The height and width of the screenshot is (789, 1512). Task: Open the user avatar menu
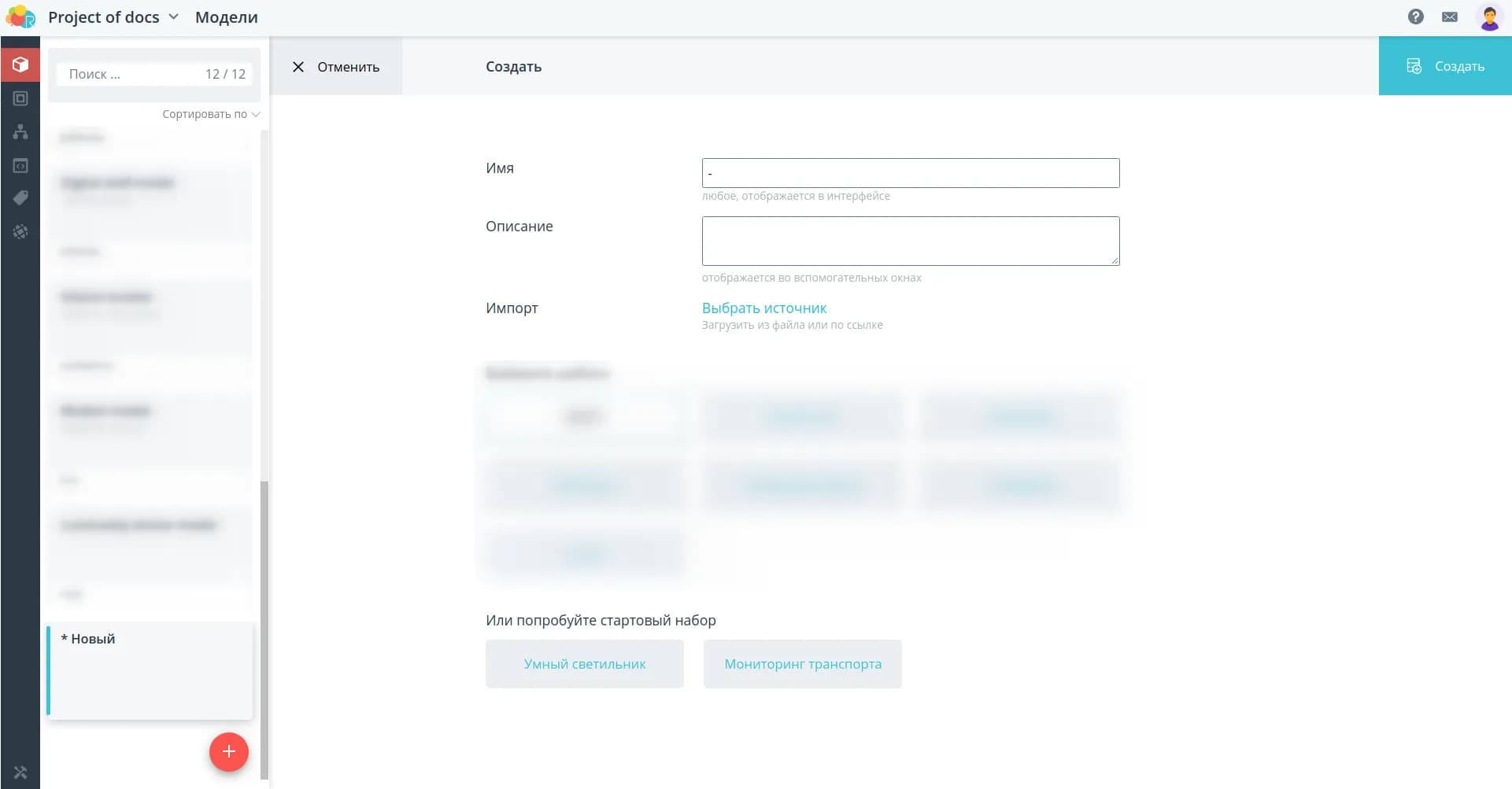pyautogui.click(x=1489, y=17)
